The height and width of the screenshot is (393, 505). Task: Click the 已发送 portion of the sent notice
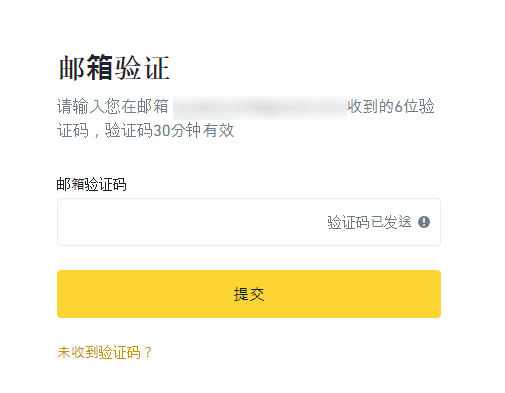[391, 222]
